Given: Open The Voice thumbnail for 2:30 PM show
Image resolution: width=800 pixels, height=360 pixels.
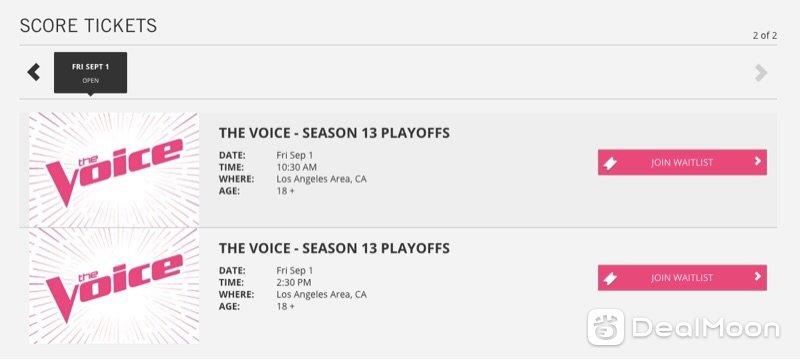Looking at the screenshot, I should (114, 286).
